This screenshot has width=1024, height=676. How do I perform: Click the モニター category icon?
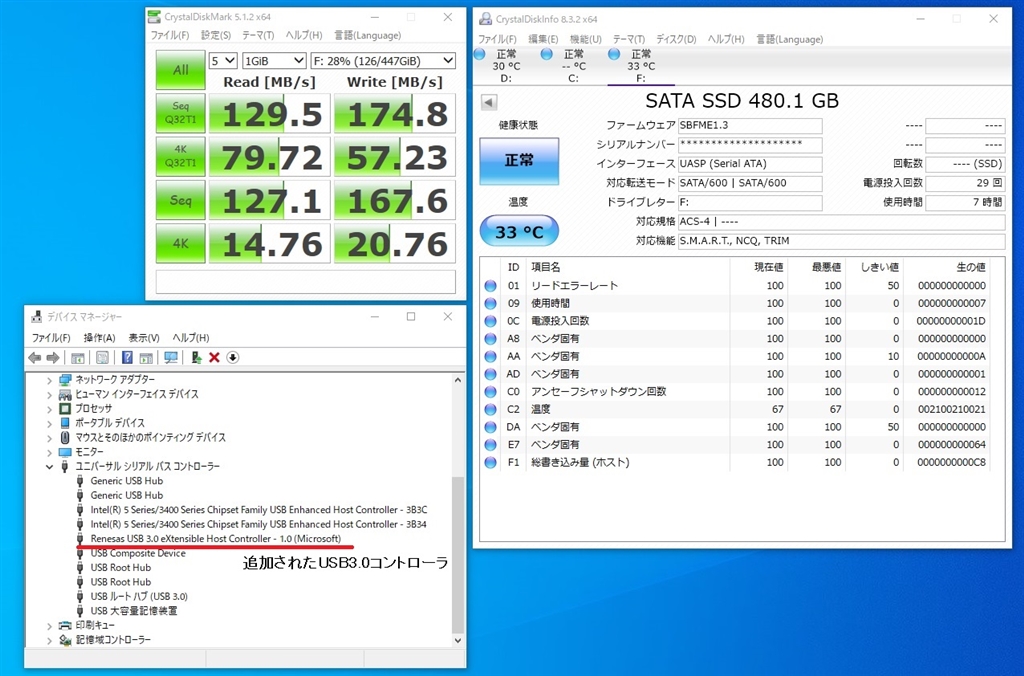(x=65, y=452)
